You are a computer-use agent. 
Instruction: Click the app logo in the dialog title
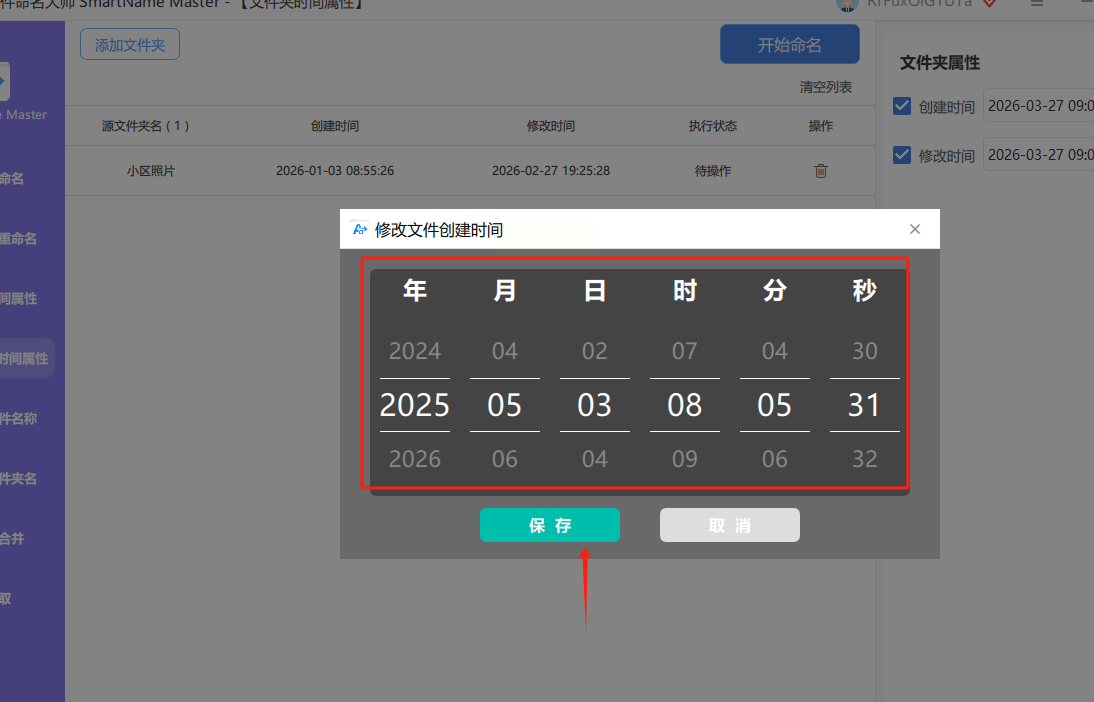pyautogui.click(x=359, y=229)
